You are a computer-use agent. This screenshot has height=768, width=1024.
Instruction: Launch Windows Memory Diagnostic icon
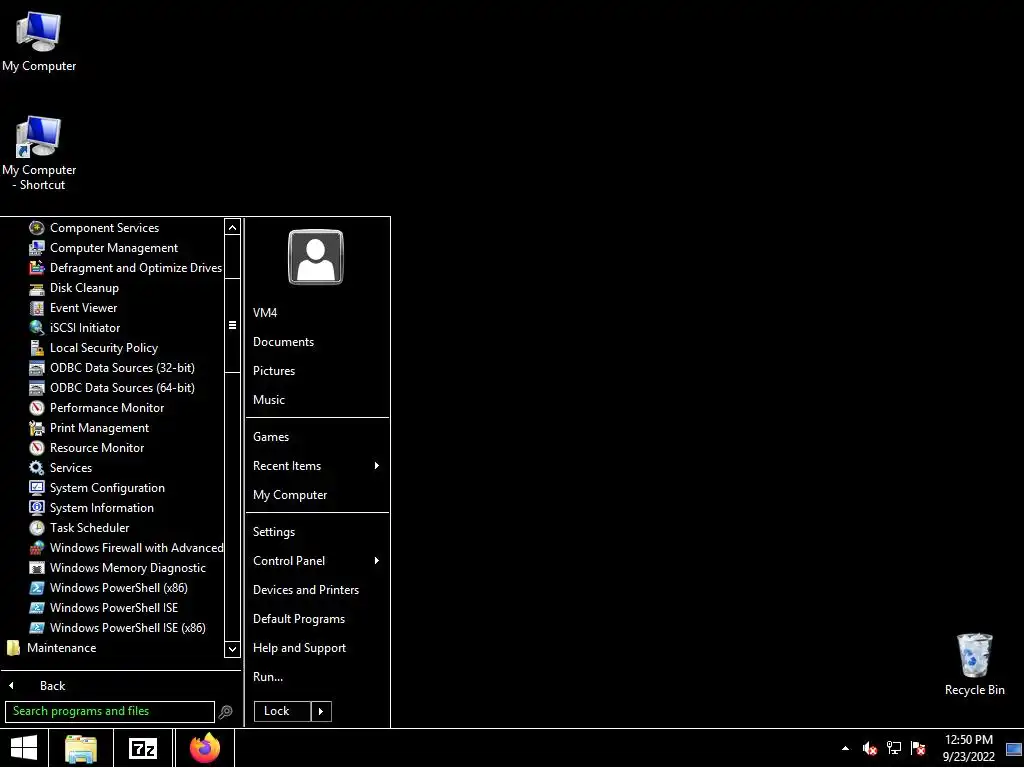click(x=37, y=568)
